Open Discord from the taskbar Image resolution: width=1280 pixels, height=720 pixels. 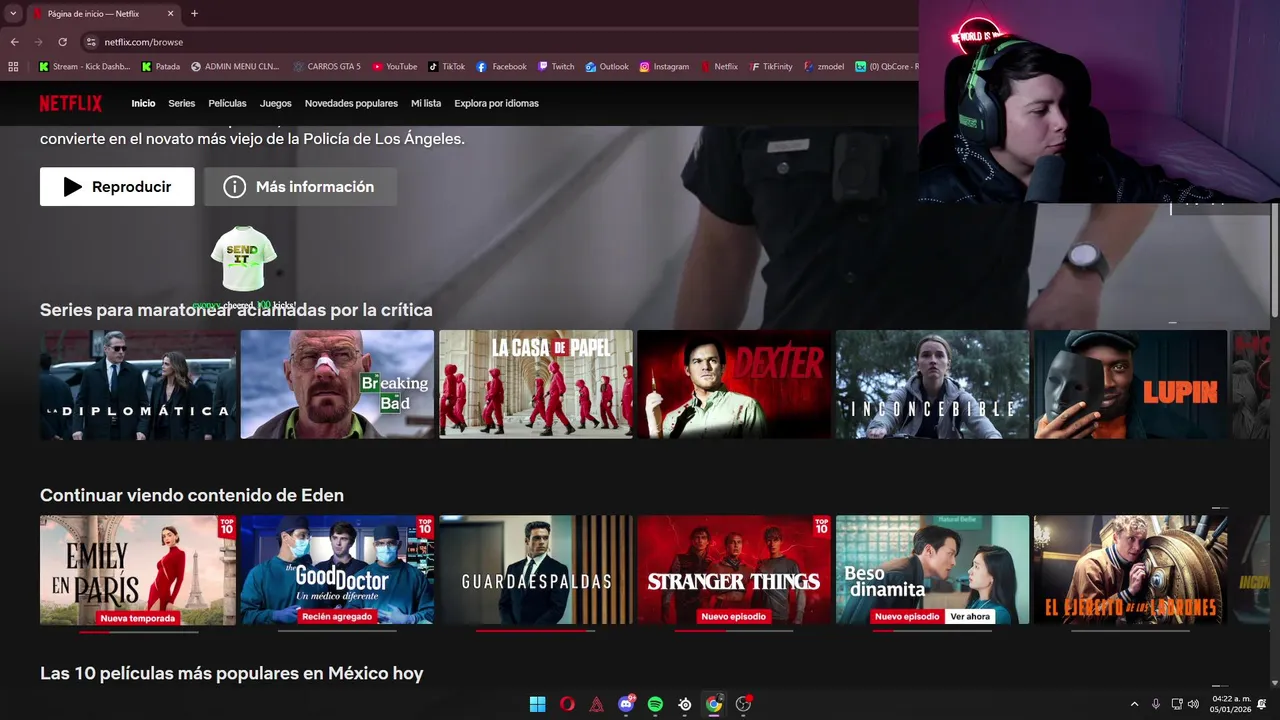coord(626,704)
